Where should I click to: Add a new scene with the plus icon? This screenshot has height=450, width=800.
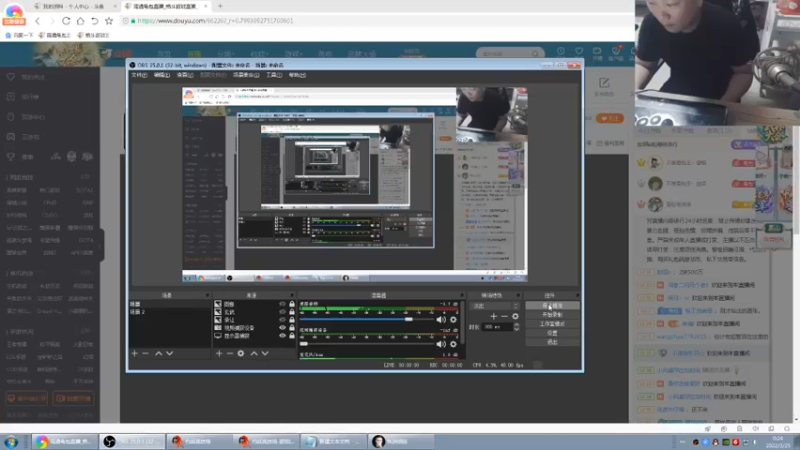point(135,353)
